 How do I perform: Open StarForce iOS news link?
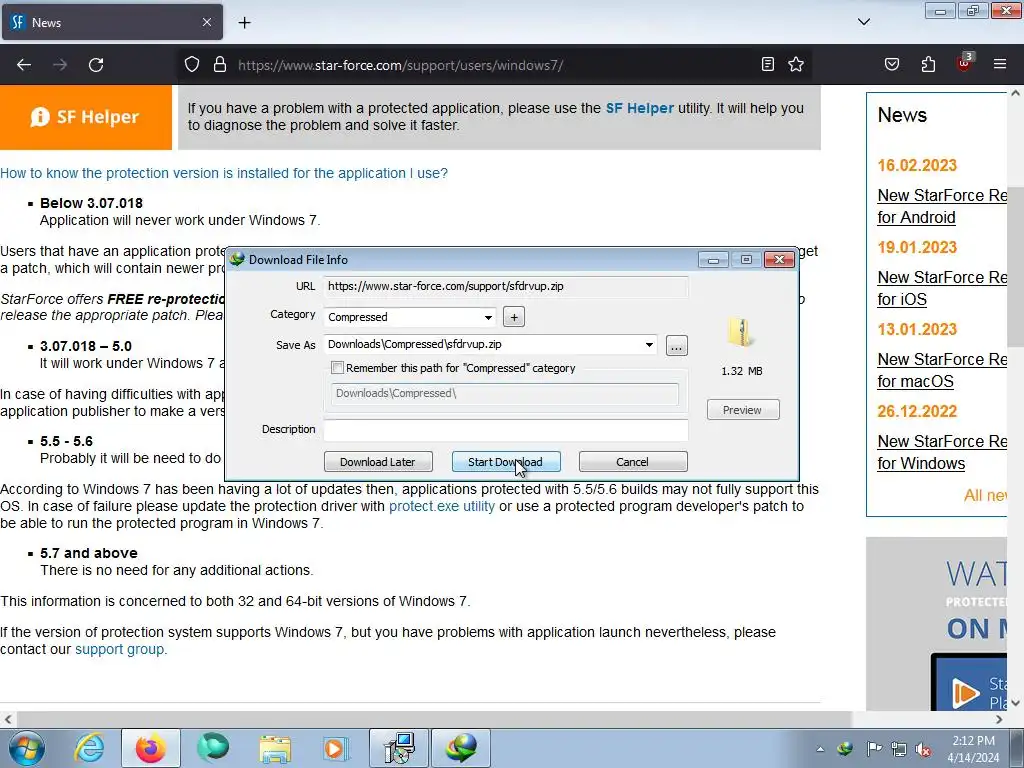click(x=942, y=288)
